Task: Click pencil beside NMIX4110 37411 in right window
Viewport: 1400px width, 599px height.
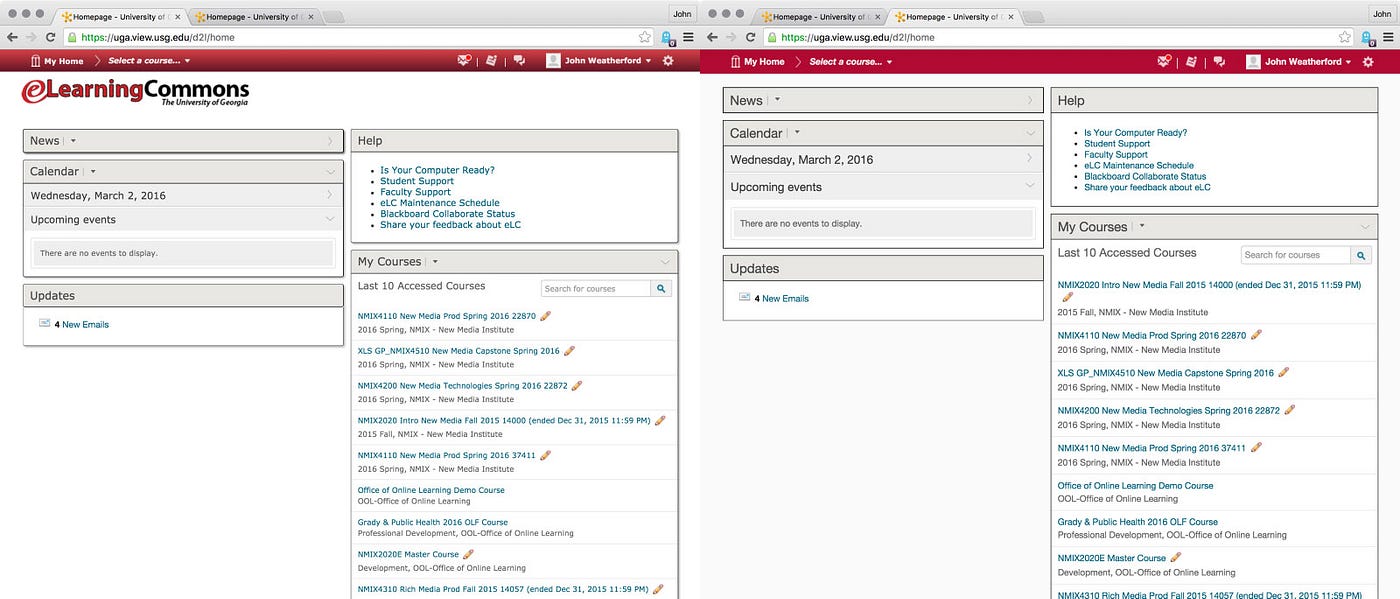Action: point(1257,448)
